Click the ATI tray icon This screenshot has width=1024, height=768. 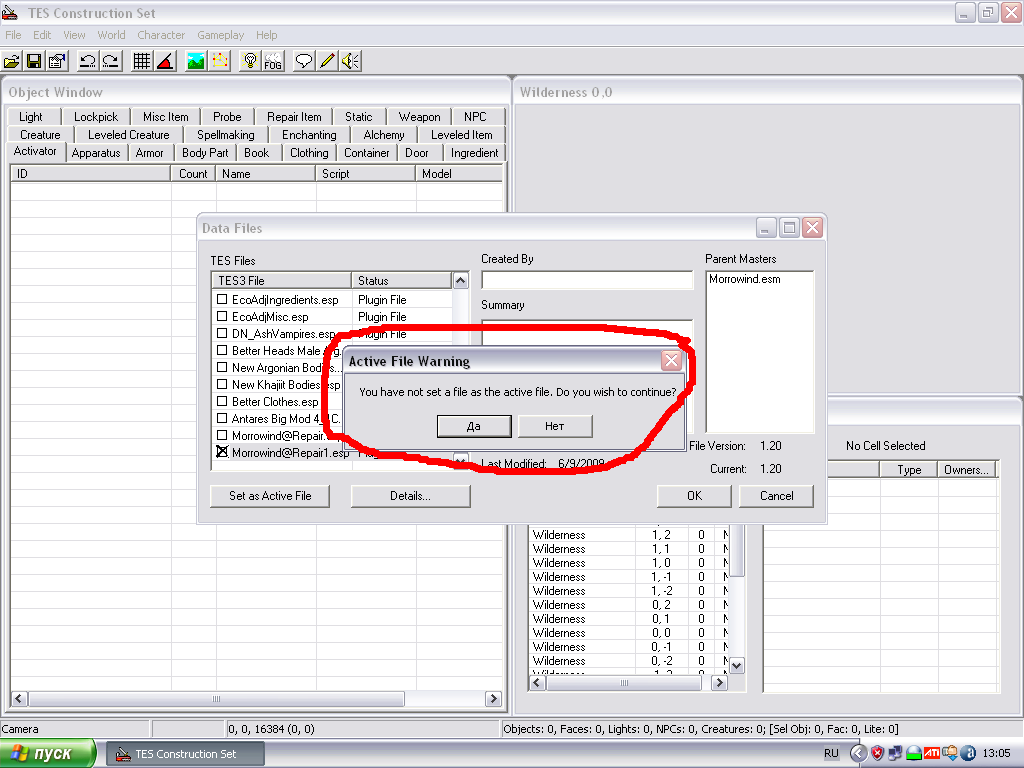[932, 754]
